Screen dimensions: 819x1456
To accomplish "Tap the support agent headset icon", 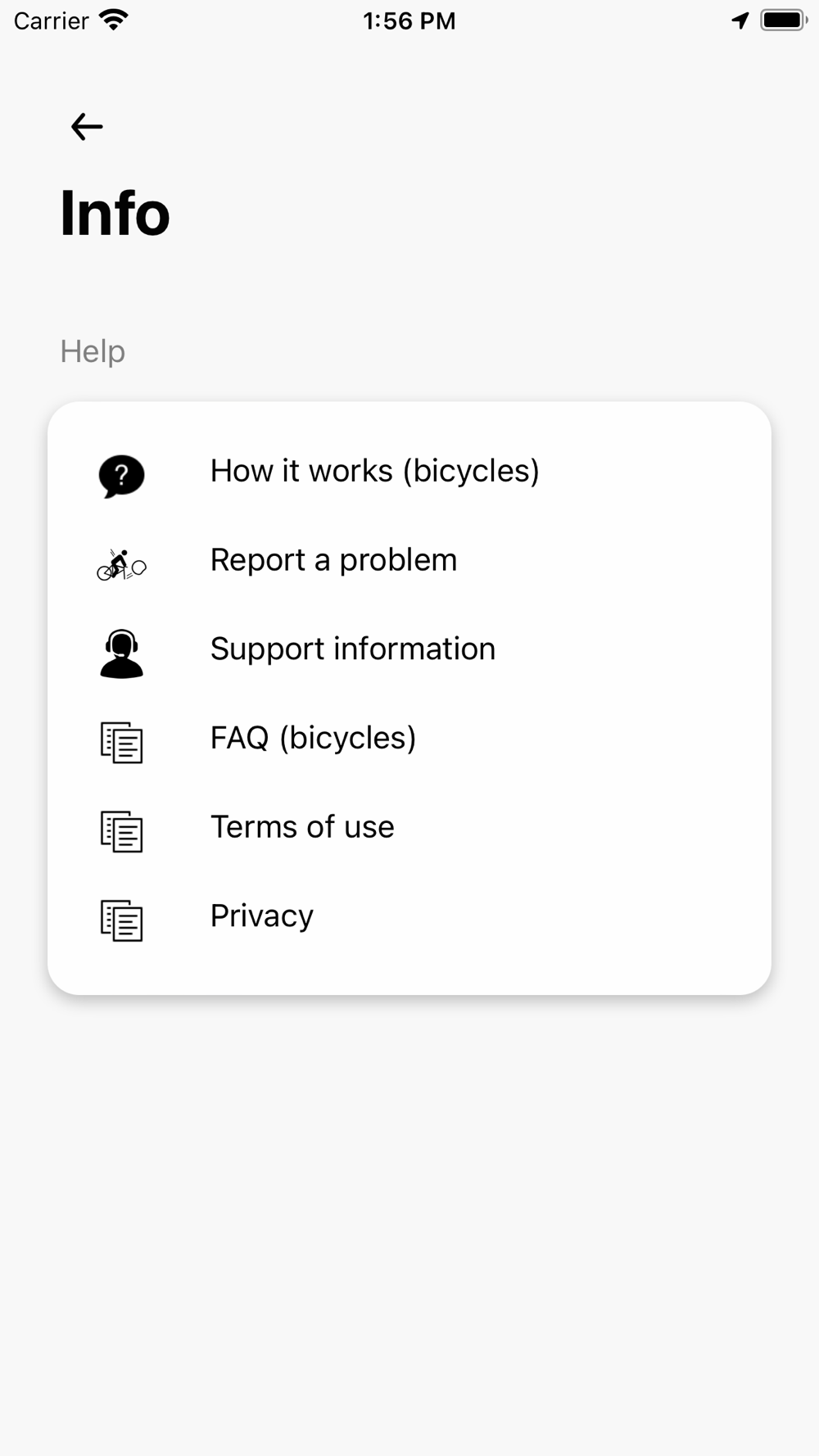I will click(121, 653).
